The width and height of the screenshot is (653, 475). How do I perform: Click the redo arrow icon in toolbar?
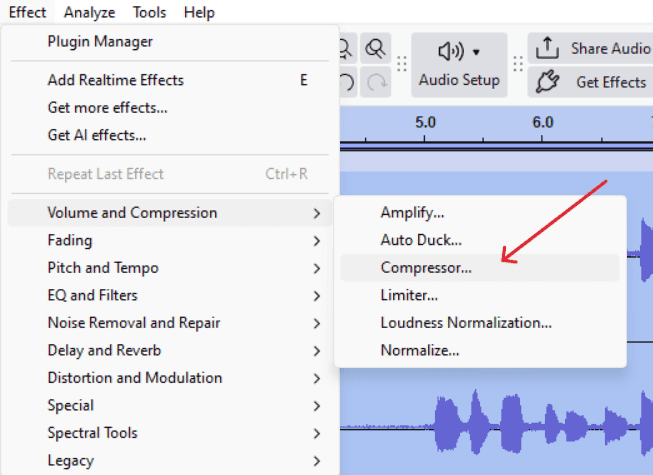pyautogui.click(x=376, y=82)
